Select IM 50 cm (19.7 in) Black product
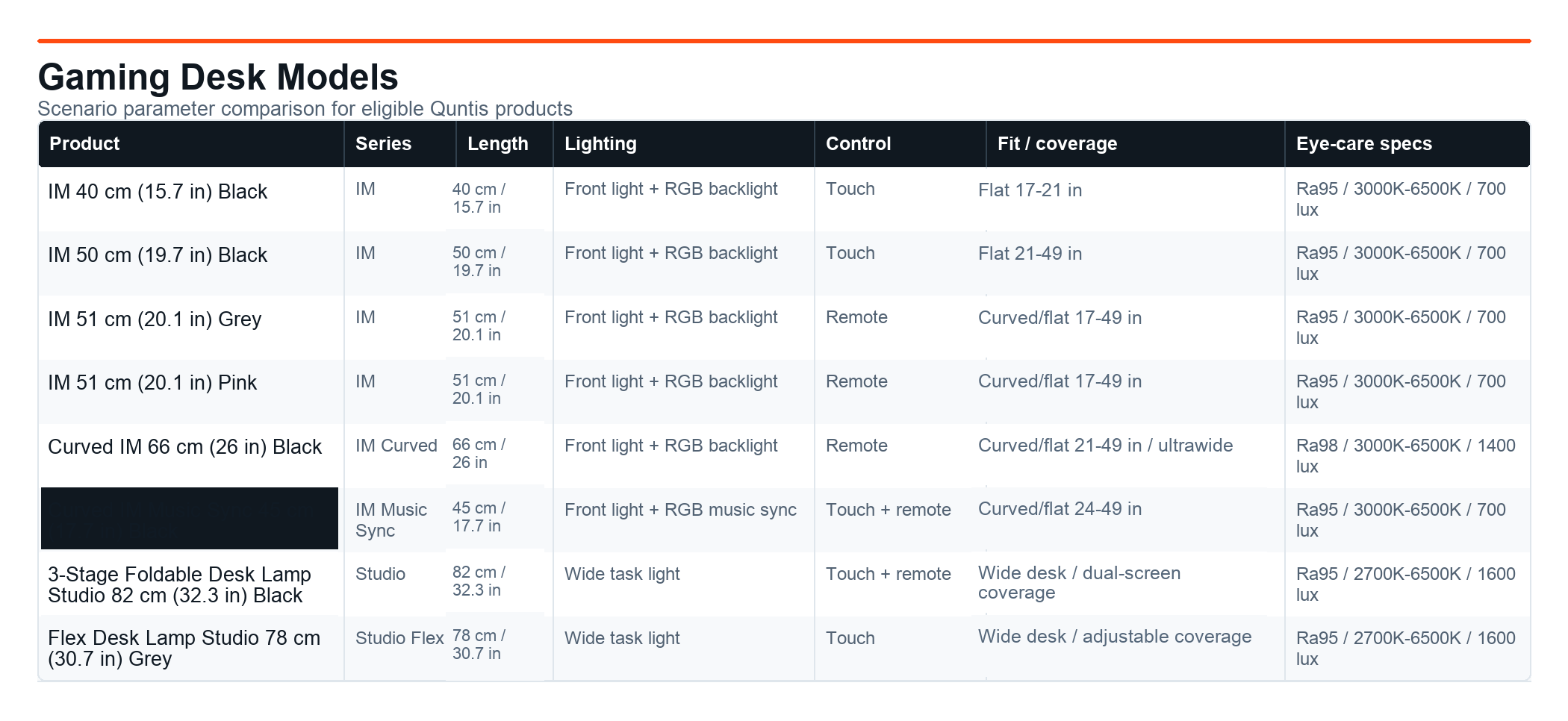Viewport: 1568px width, 721px height. click(158, 255)
